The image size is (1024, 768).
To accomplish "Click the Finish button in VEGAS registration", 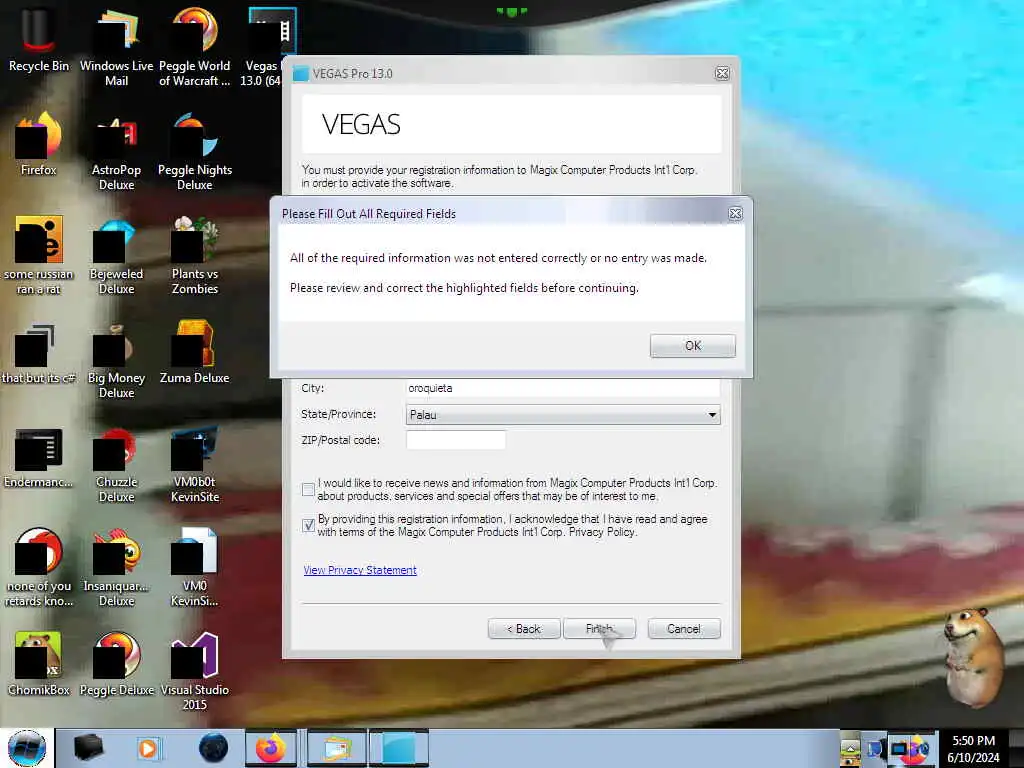I will tap(599, 629).
